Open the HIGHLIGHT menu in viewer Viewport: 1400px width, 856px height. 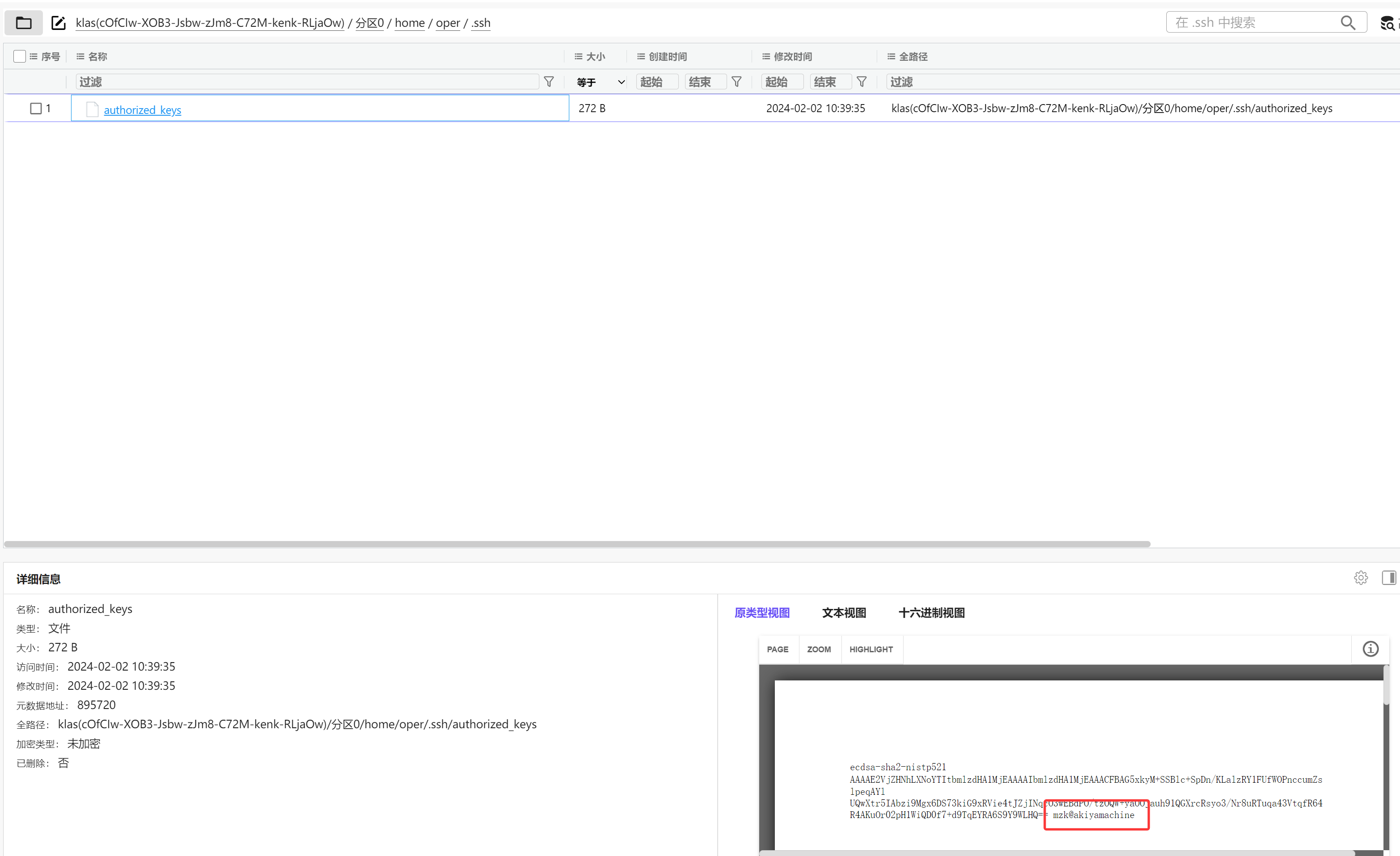tap(870, 649)
